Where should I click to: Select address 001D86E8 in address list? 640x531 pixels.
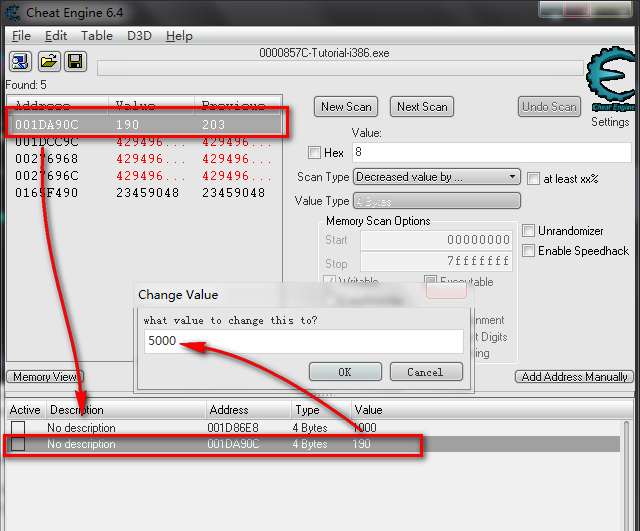click(233, 428)
